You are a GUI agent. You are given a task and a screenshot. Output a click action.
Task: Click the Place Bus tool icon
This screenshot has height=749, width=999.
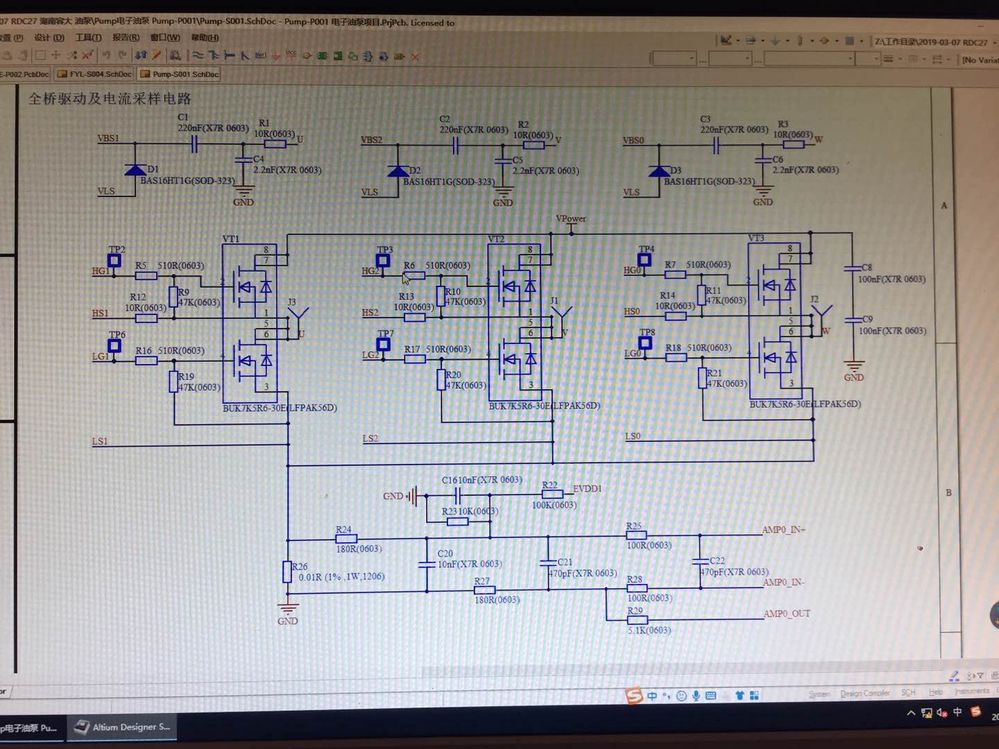click(213, 56)
